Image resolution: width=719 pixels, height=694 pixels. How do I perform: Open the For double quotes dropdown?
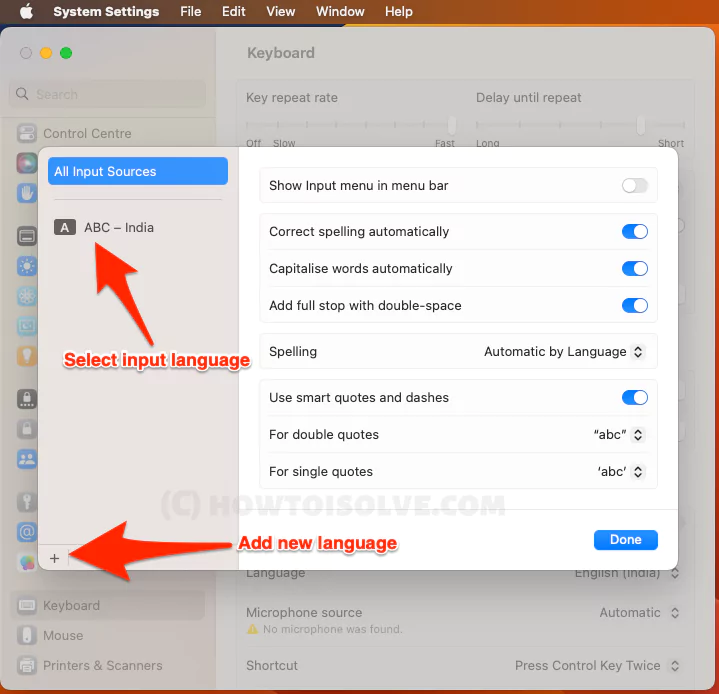[x=619, y=434]
